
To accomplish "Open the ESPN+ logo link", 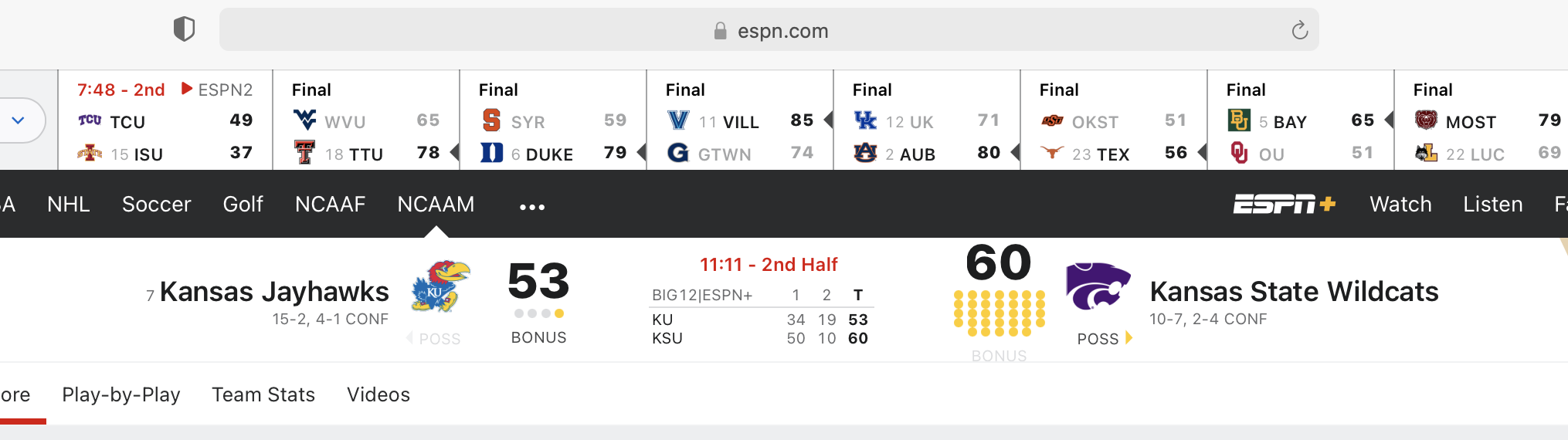I will click(1285, 204).
